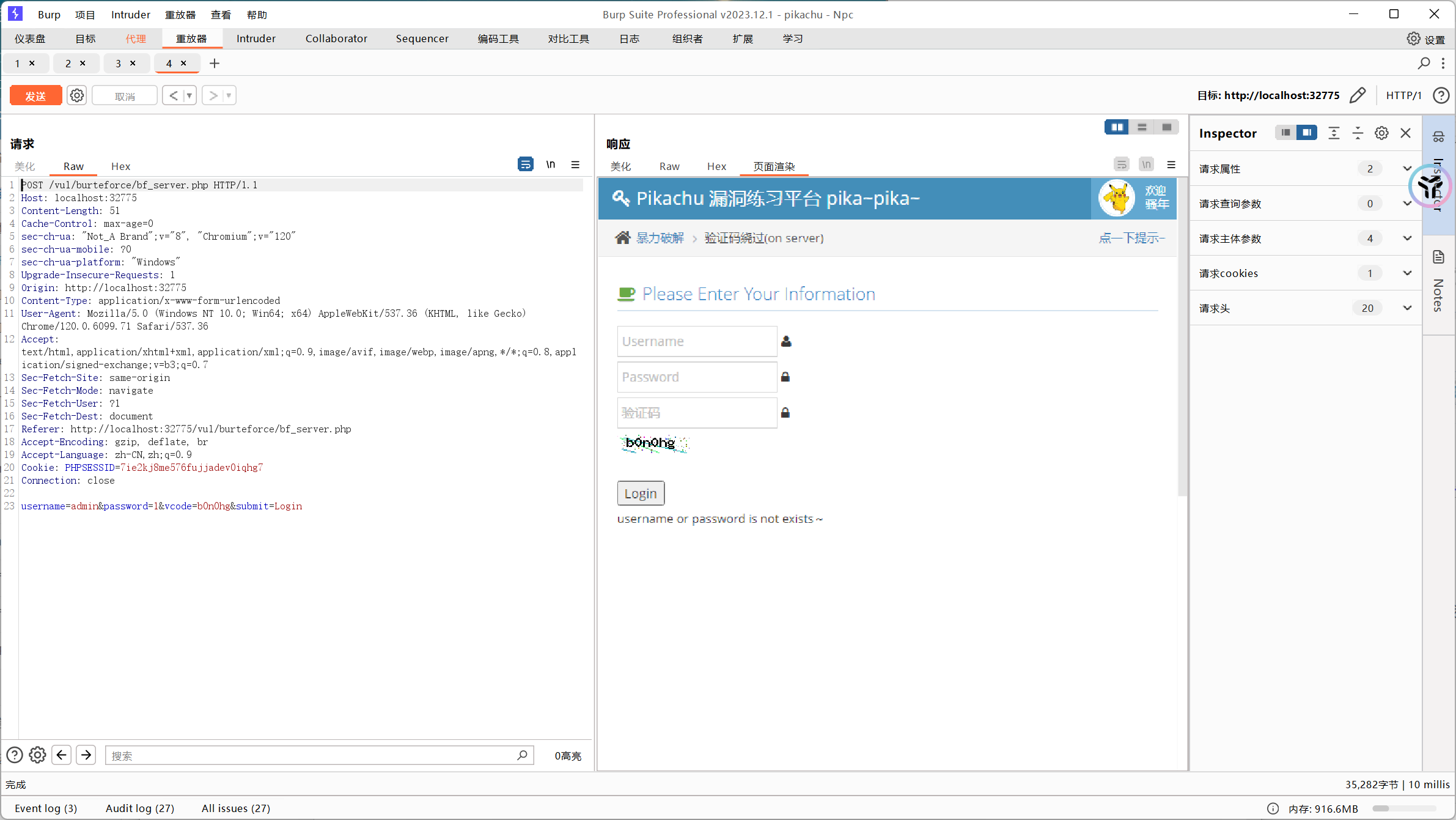Click the memory usage bar in status bar
The width and height of the screenshot is (1456, 820).
(x=1404, y=808)
